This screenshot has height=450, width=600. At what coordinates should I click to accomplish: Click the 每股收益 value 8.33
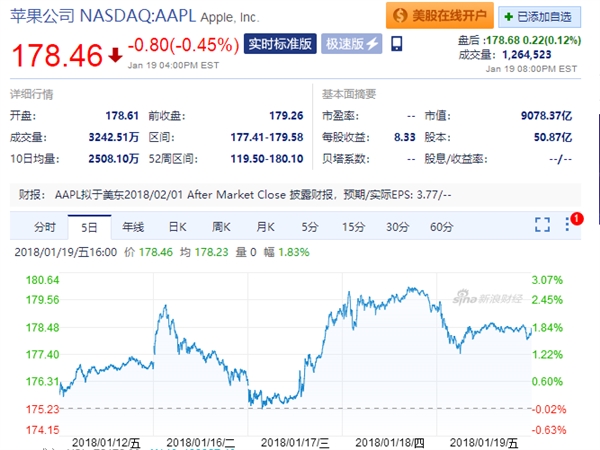404,137
